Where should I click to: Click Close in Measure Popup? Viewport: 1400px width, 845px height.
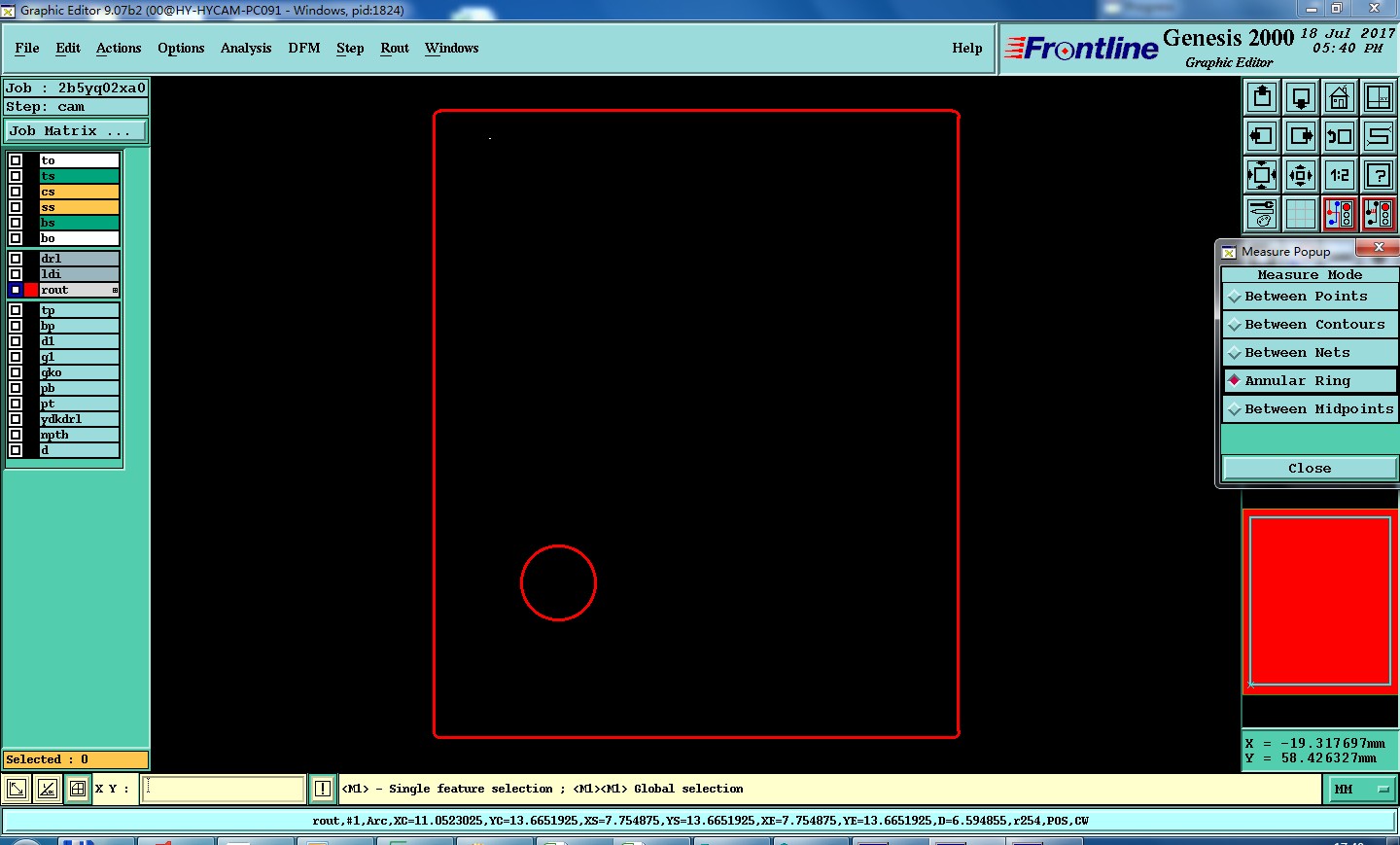(1310, 469)
